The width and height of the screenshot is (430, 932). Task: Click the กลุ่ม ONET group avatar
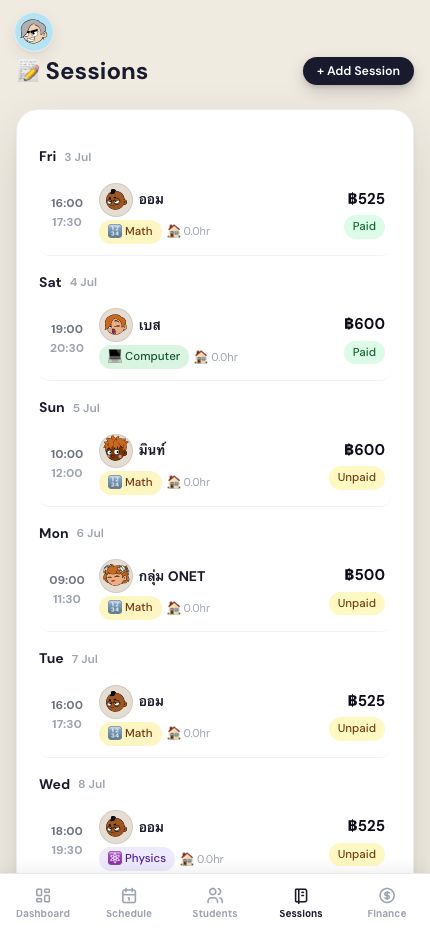pyautogui.click(x=116, y=576)
